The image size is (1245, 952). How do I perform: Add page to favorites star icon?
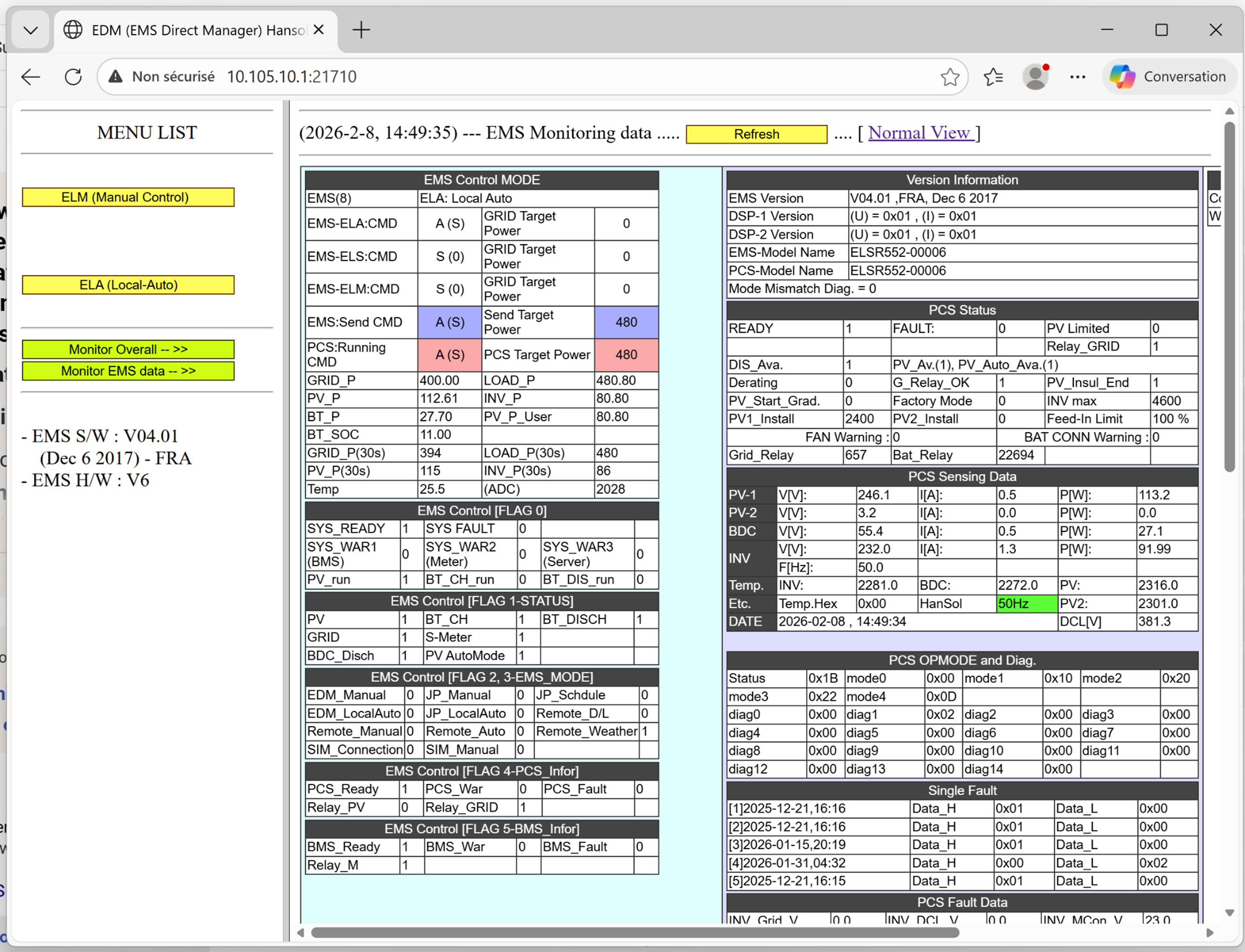(x=950, y=76)
